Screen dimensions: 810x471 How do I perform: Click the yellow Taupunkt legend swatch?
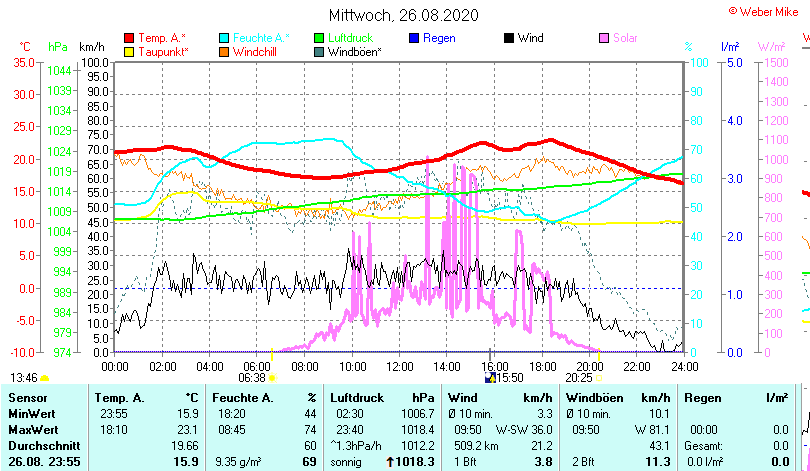click(x=128, y=51)
